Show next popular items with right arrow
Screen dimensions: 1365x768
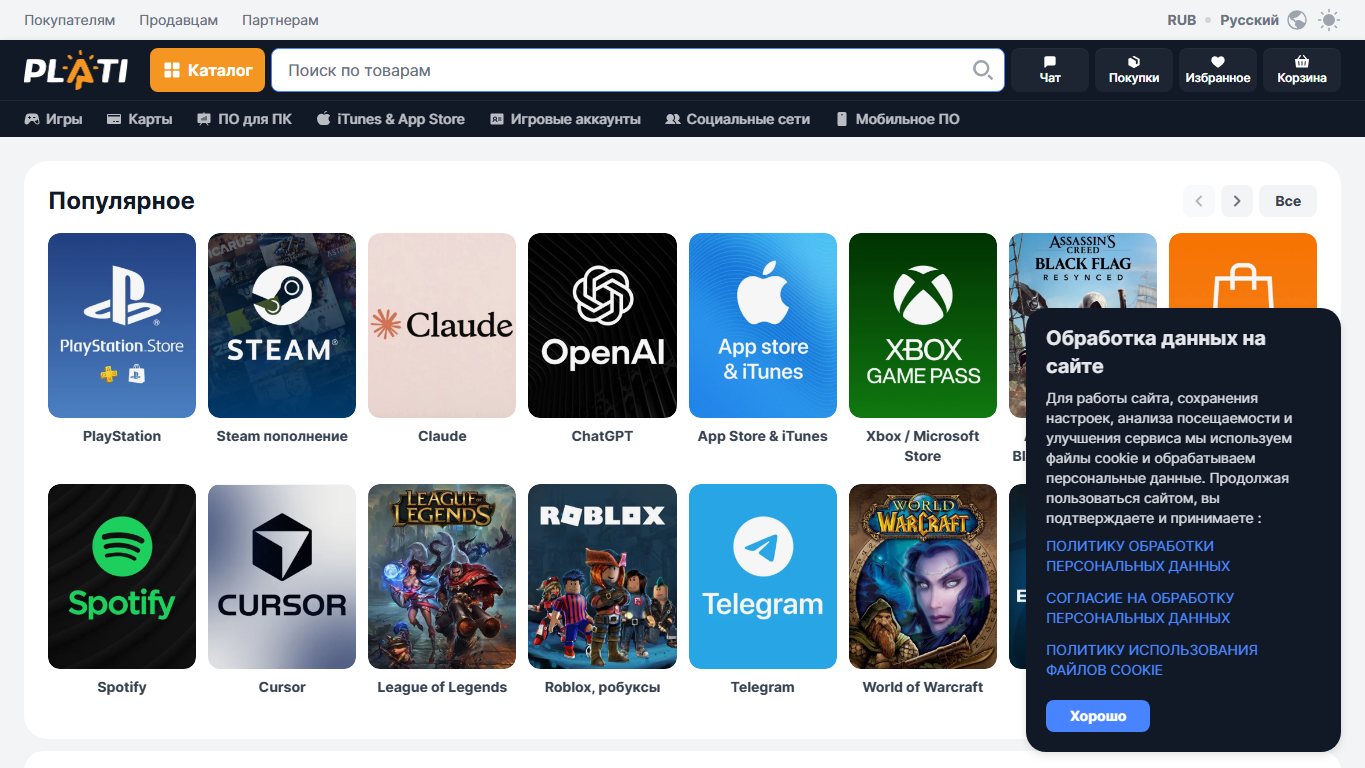pos(1237,201)
